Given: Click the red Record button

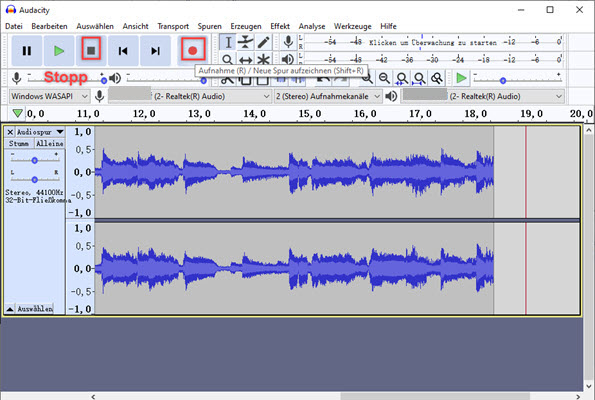Looking at the screenshot, I should pos(193,50).
